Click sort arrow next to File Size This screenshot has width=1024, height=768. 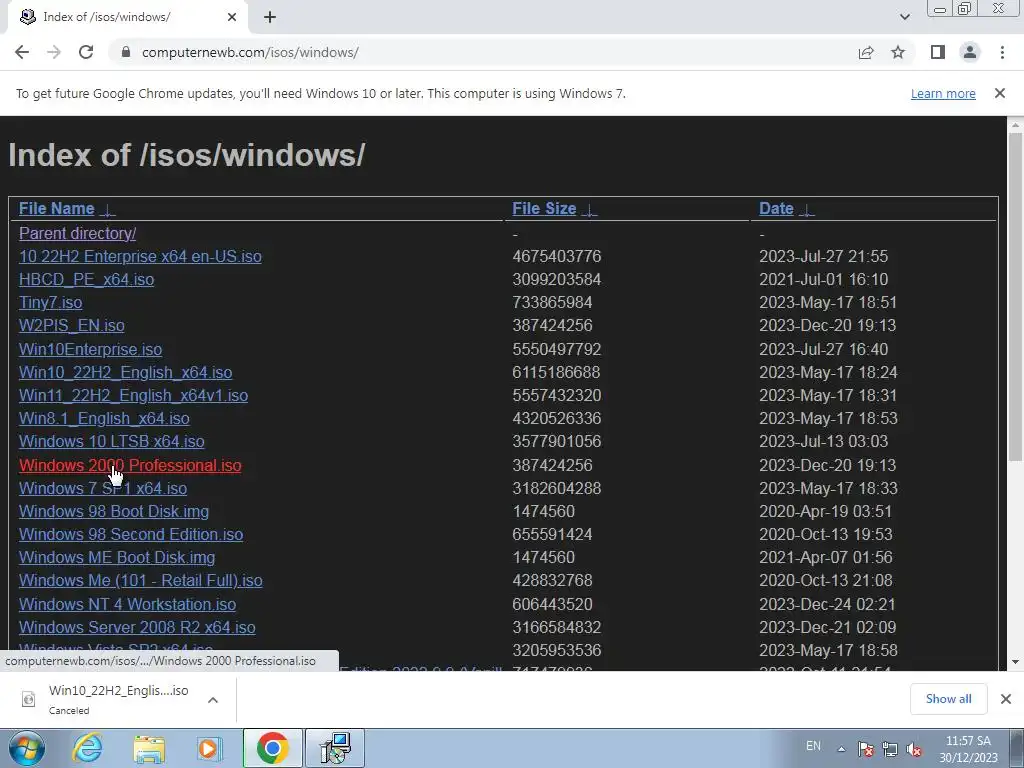click(589, 210)
